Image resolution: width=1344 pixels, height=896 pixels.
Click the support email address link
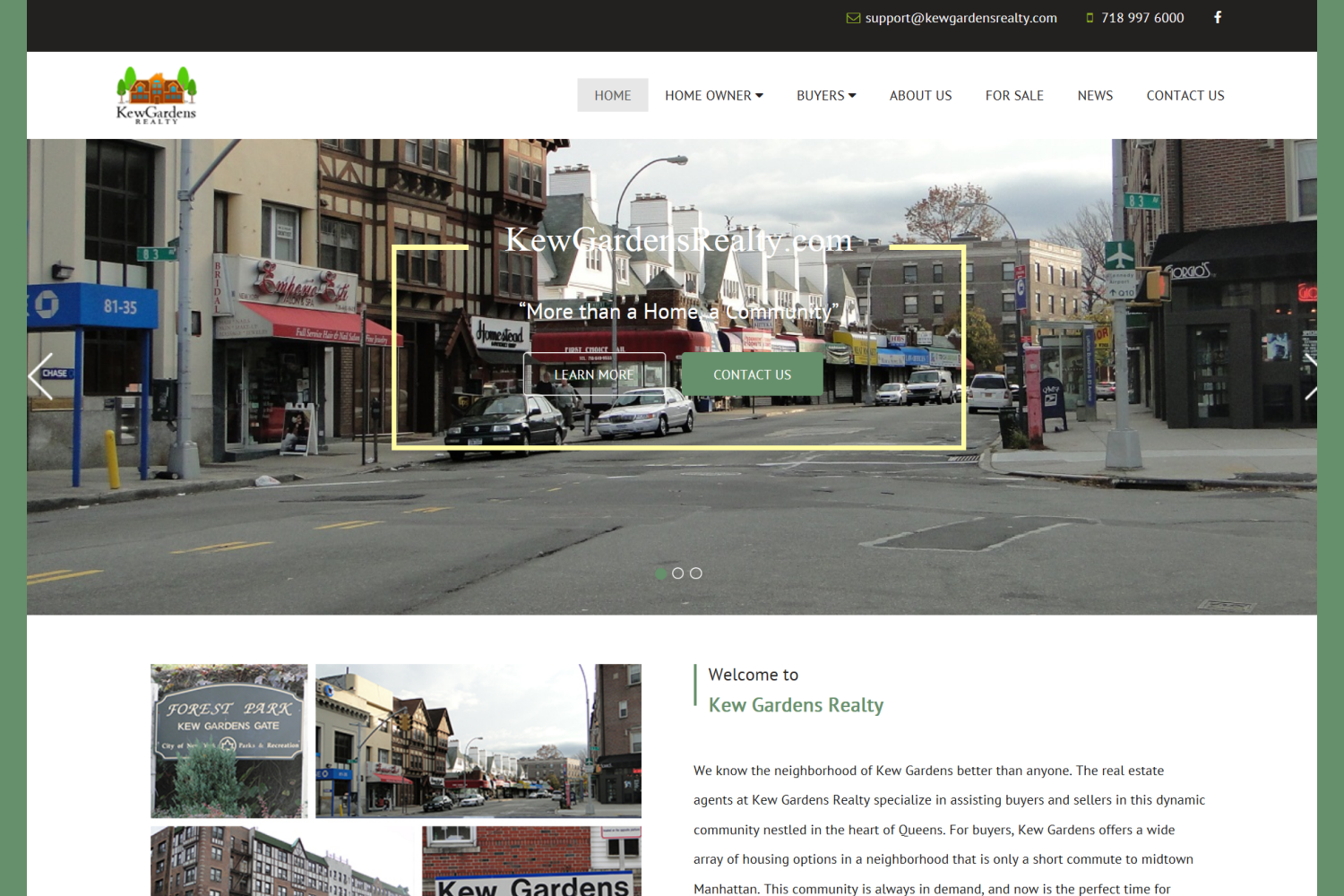[x=961, y=18]
